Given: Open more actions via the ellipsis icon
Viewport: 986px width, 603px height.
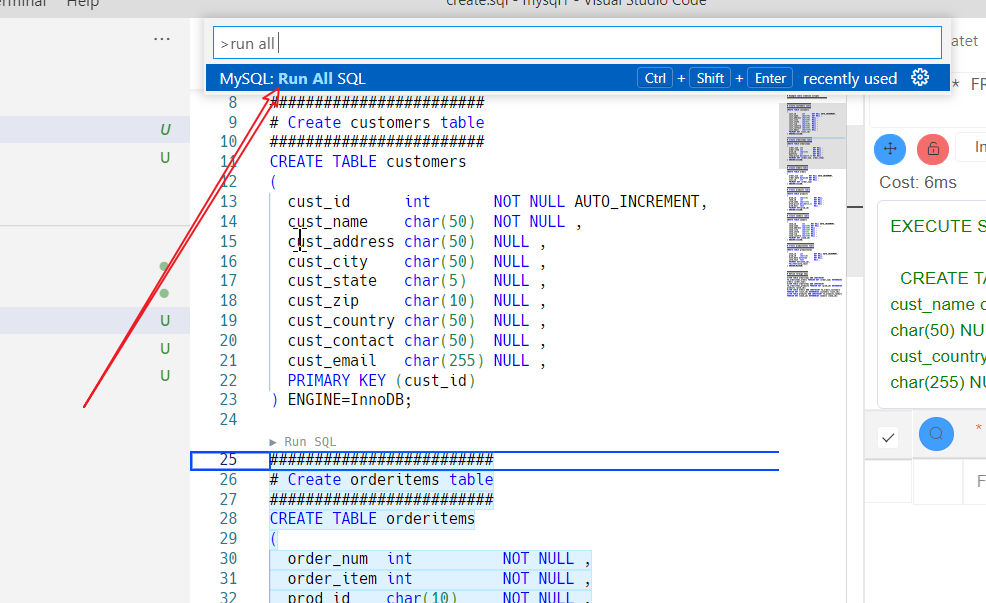Looking at the screenshot, I should click(162, 38).
